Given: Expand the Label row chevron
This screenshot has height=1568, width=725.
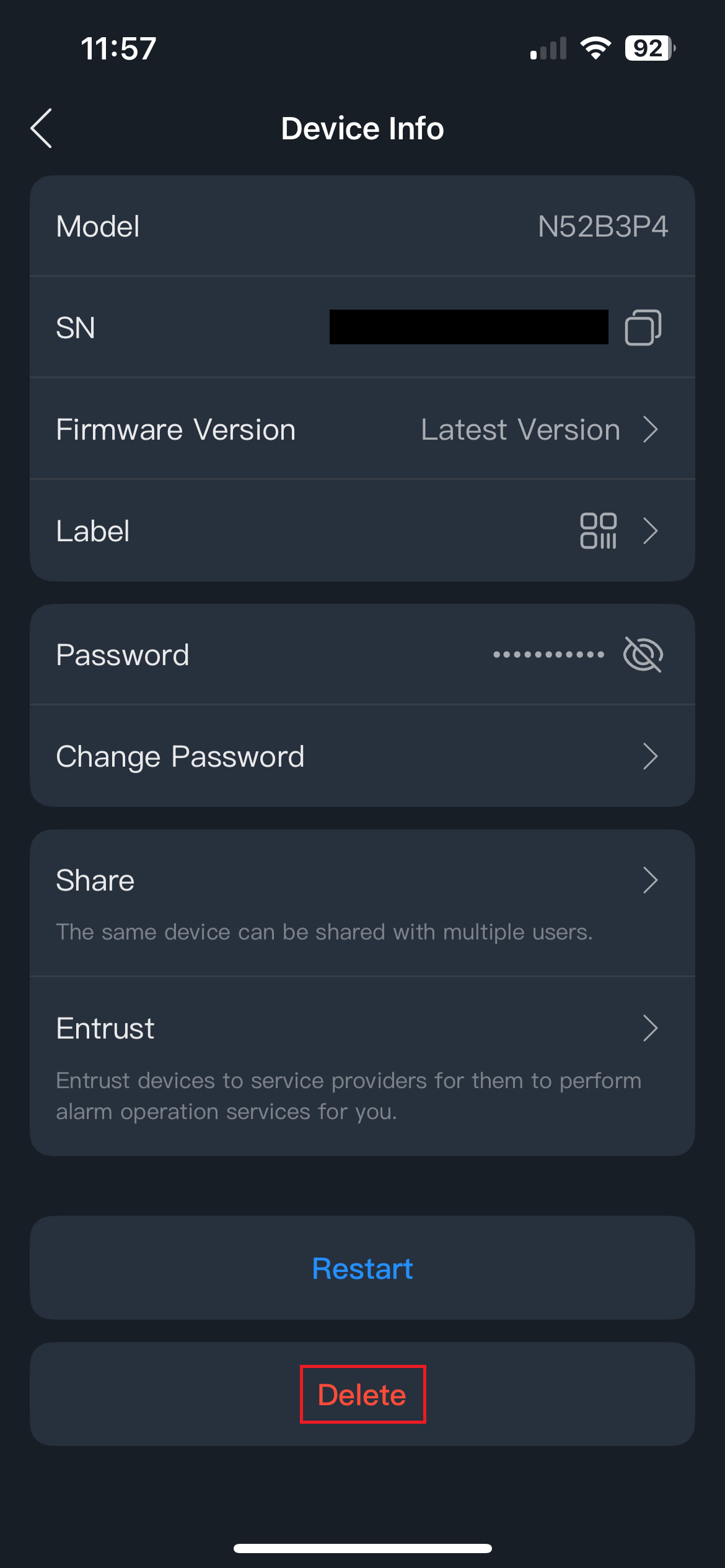Looking at the screenshot, I should point(650,531).
